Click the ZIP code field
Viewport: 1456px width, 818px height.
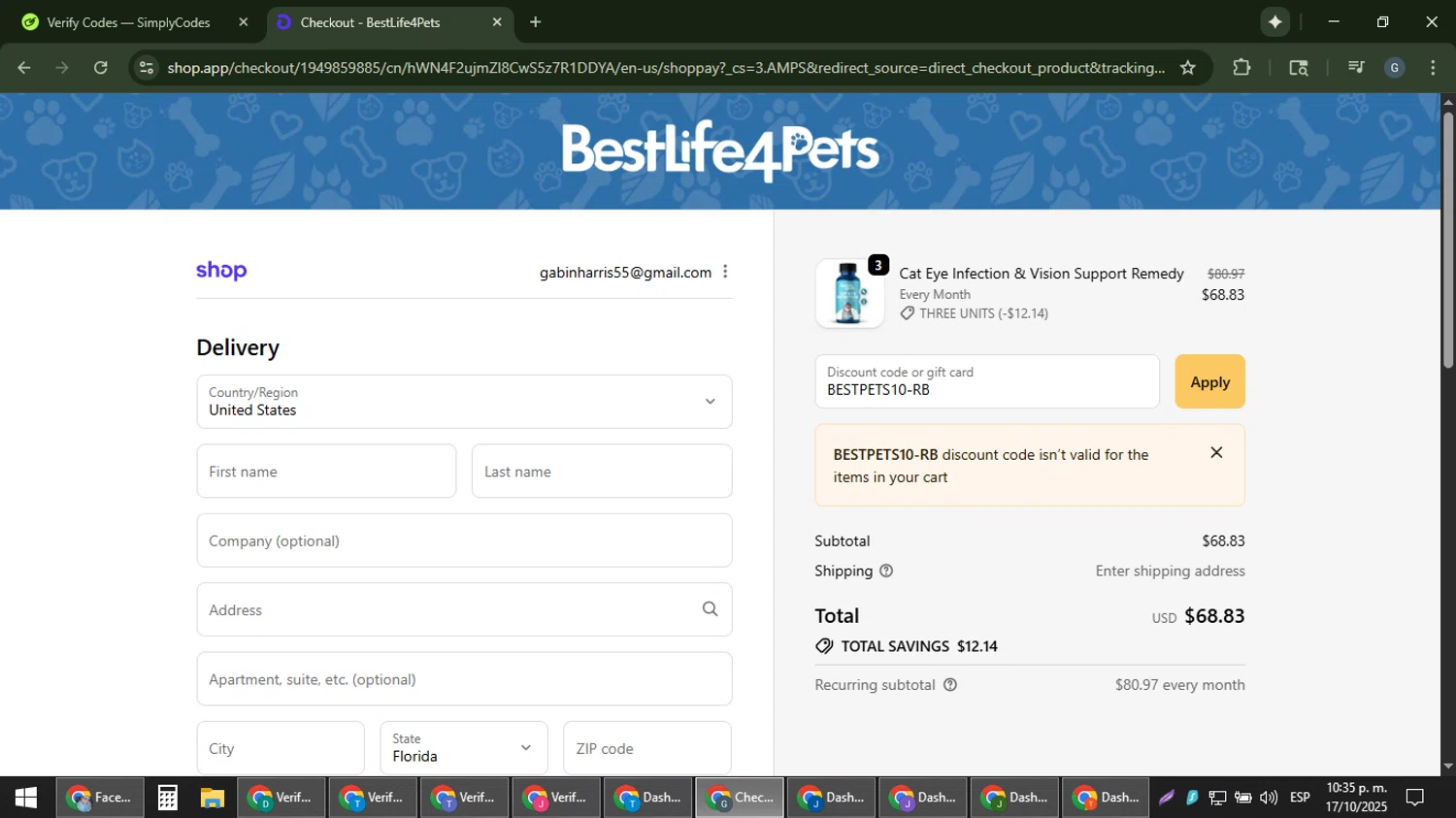tap(647, 748)
